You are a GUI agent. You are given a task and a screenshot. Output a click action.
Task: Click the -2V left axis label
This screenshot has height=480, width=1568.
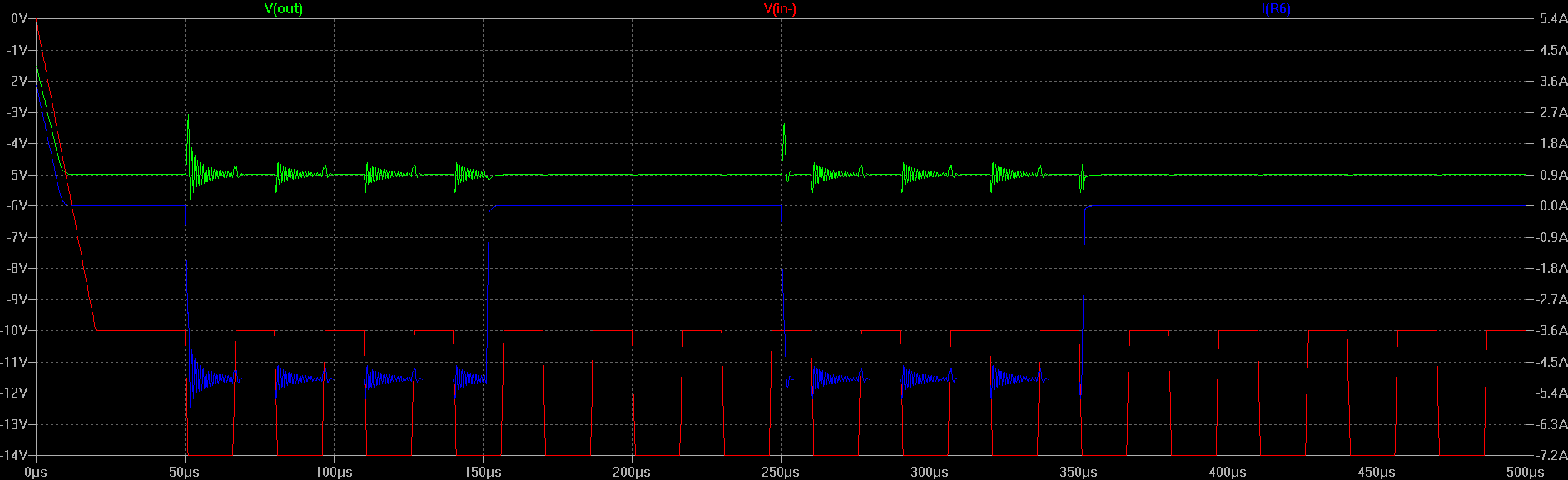pyautogui.click(x=17, y=81)
